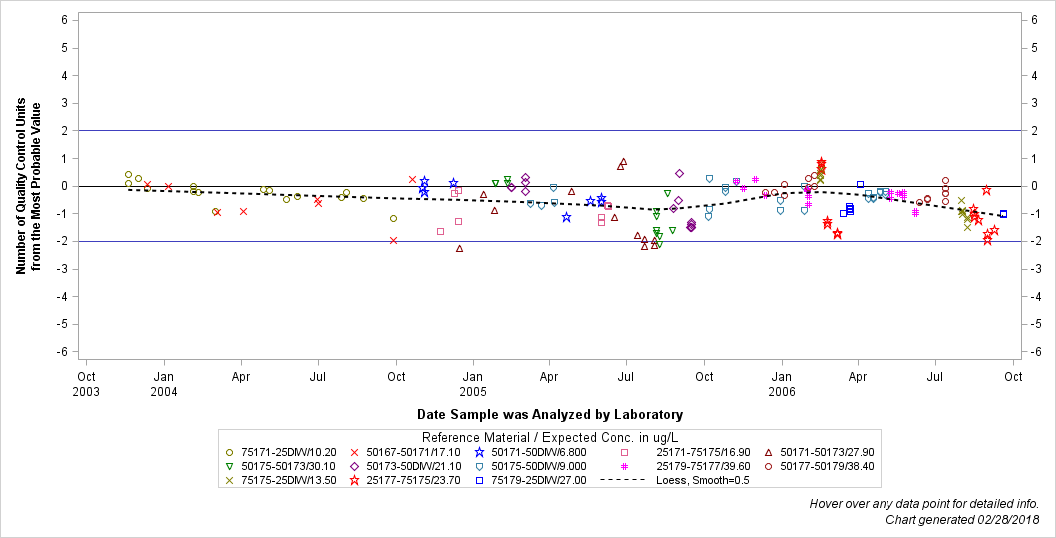Select the red X data point at -2 near Oct 2004

tap(393, 240)
